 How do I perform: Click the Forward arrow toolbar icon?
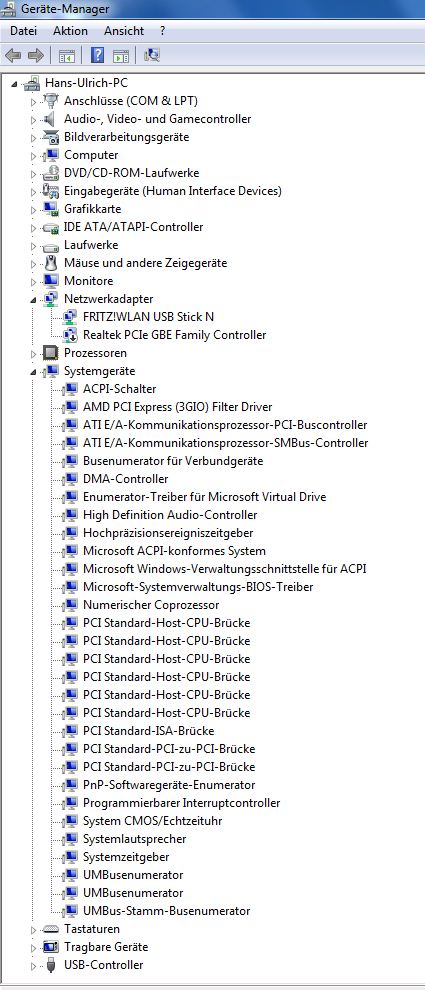click(x=36, y=56)
